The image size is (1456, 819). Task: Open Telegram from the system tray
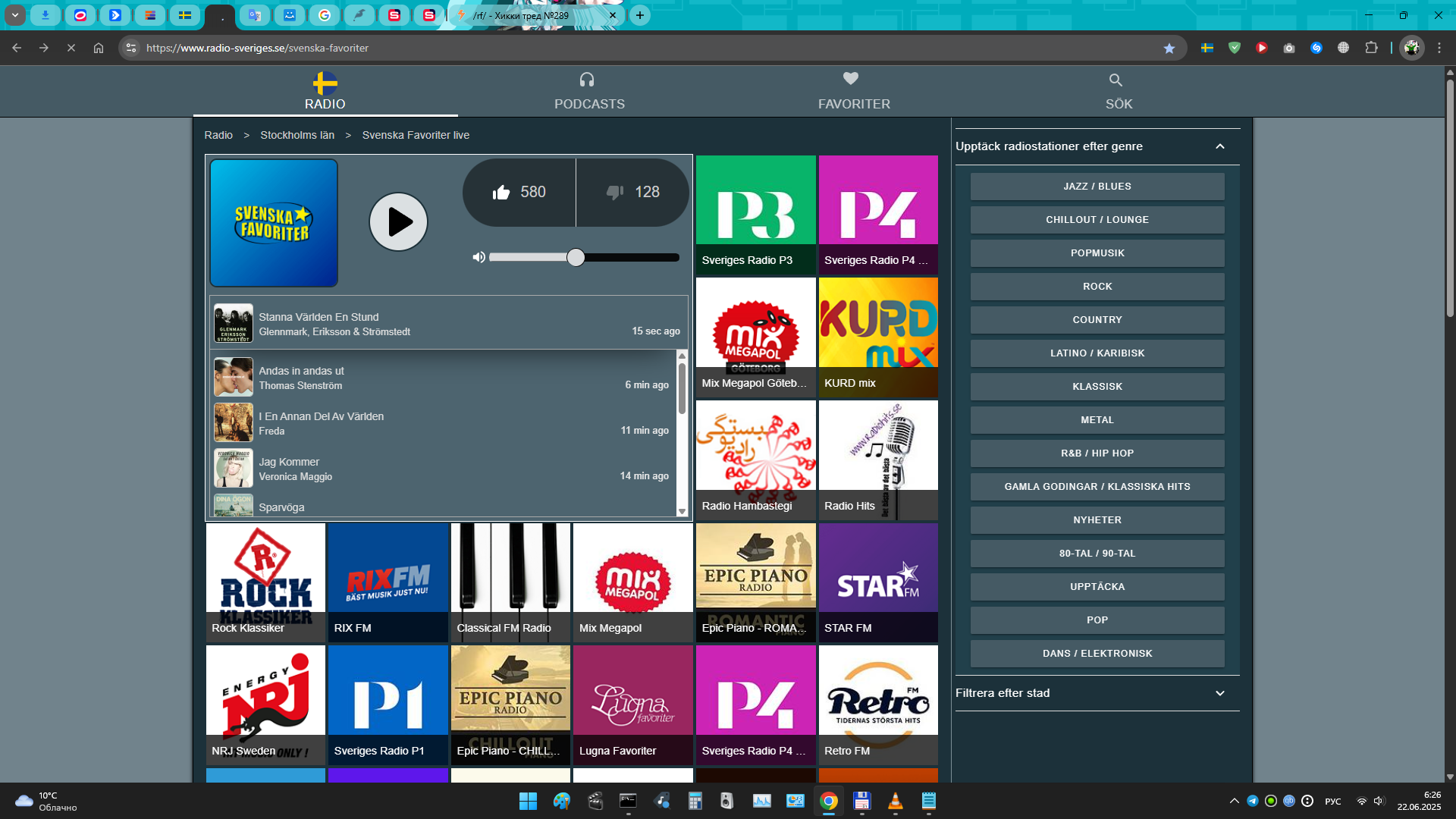[x=1253, y=801]
